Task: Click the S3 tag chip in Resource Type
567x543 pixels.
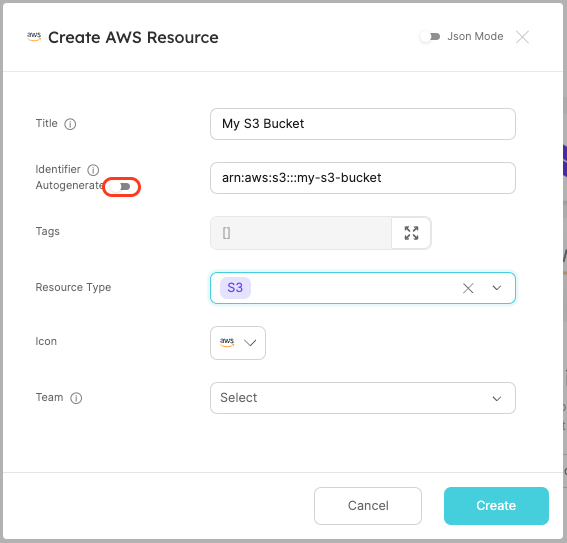Action: (x=235, y=288)
